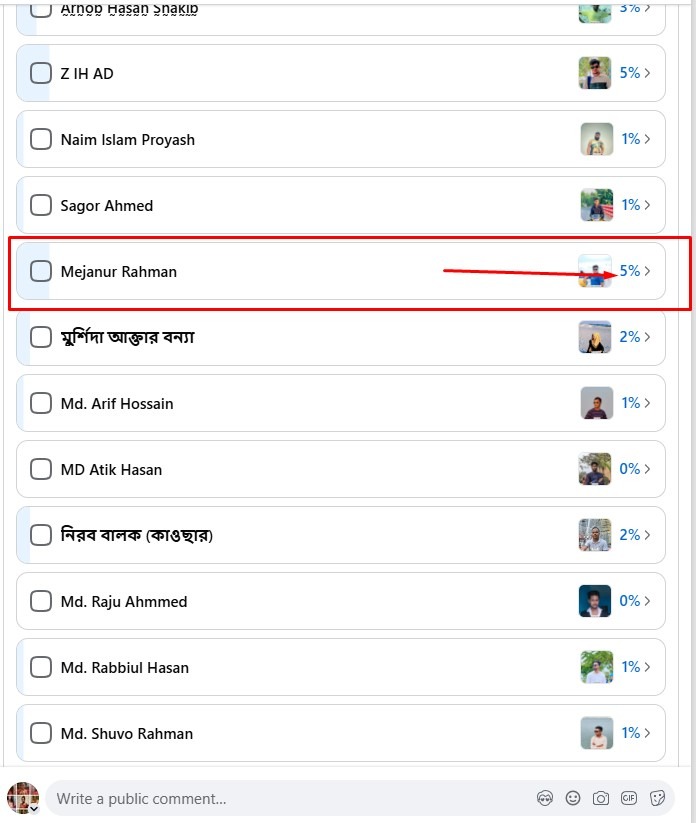Click the 2% vote link for মুর্শিদা আক্তার বন্যা
The width and height of the screenshot is (696, 823).
[x=629, y=337]
